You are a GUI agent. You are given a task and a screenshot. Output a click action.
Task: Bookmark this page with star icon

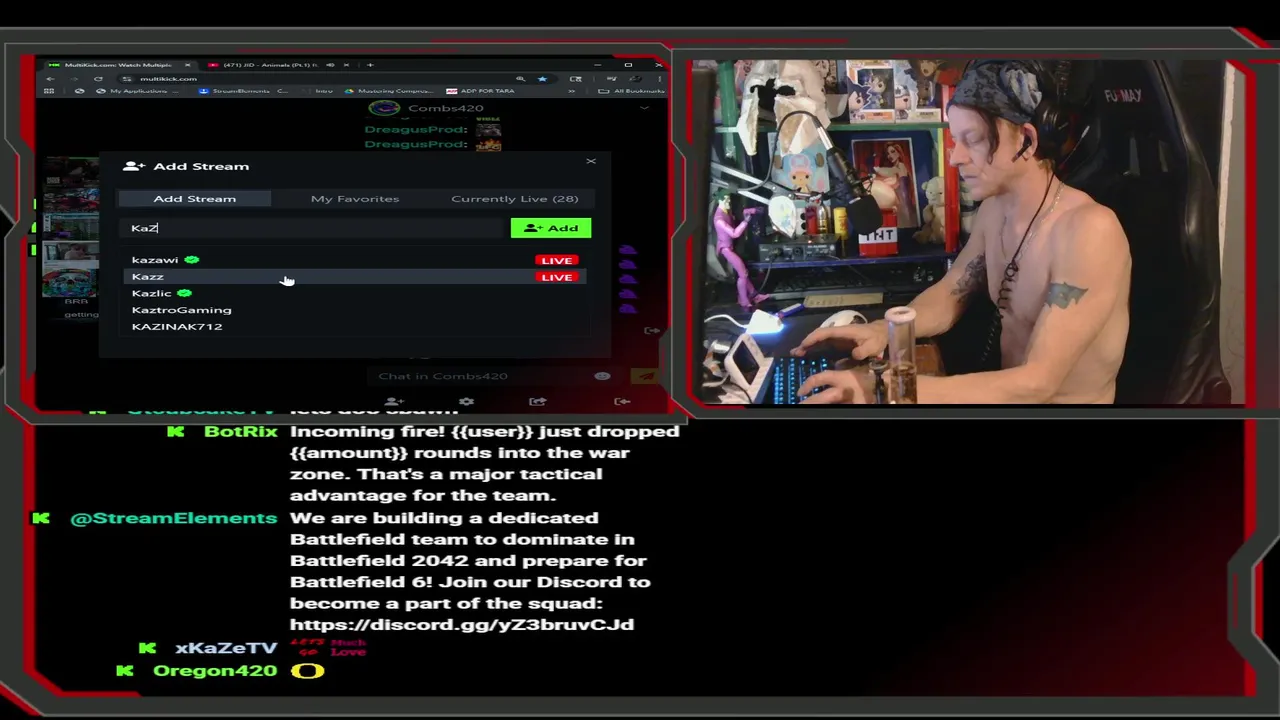point(542,78)
